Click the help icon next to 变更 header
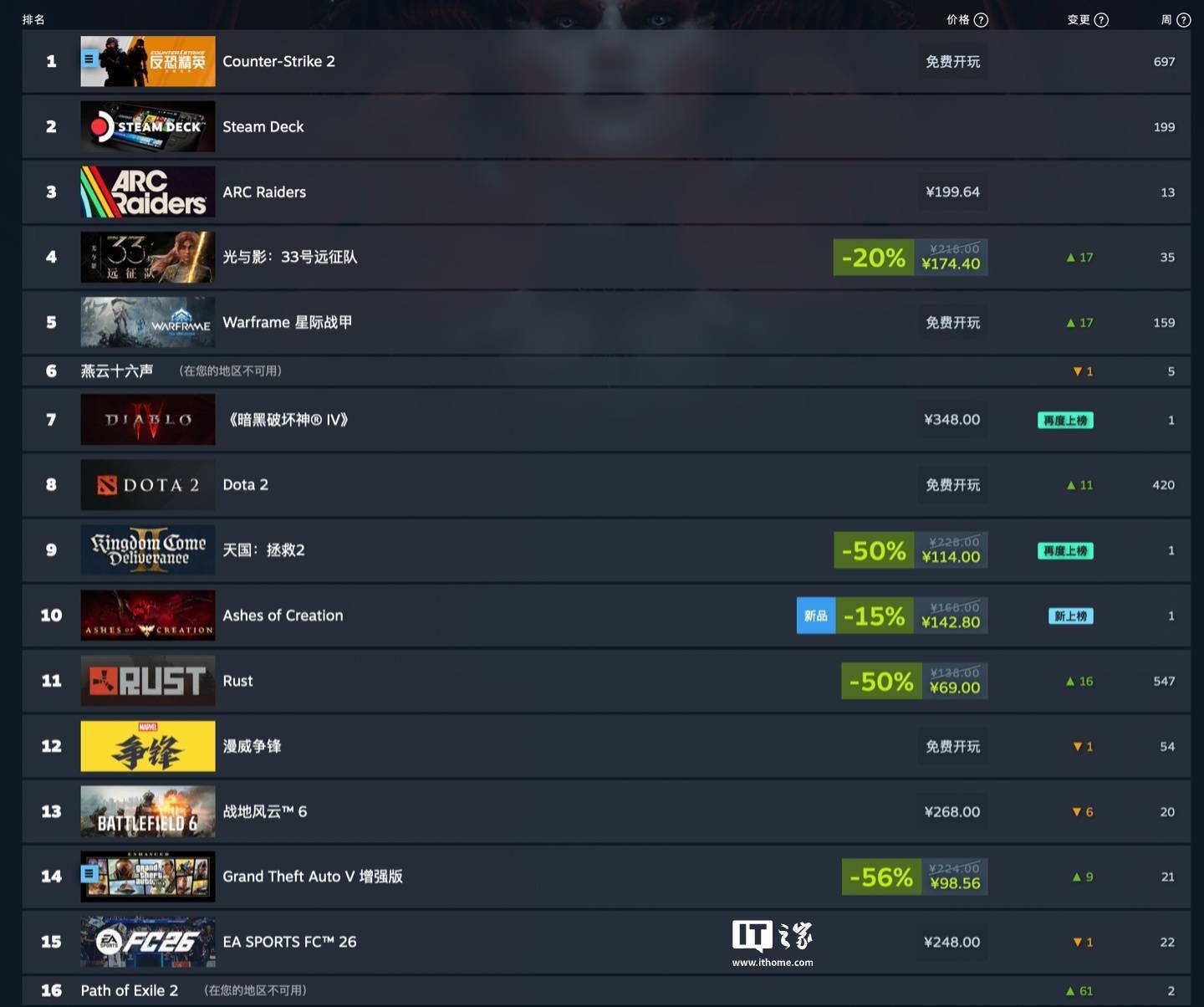The width and height of the screenshot is (1204, 1007). point(1101,20)
